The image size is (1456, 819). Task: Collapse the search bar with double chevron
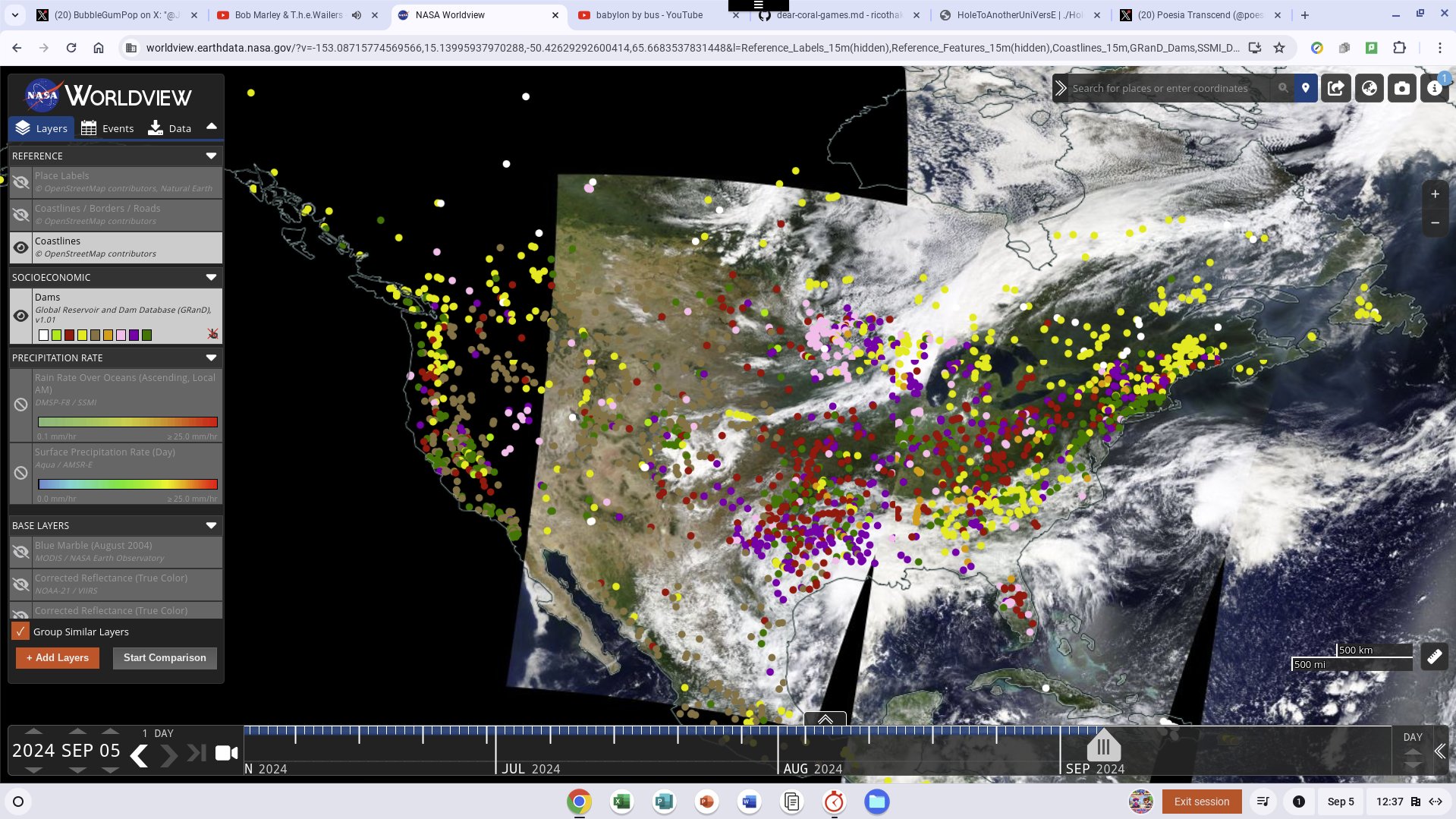point(1061,88)
